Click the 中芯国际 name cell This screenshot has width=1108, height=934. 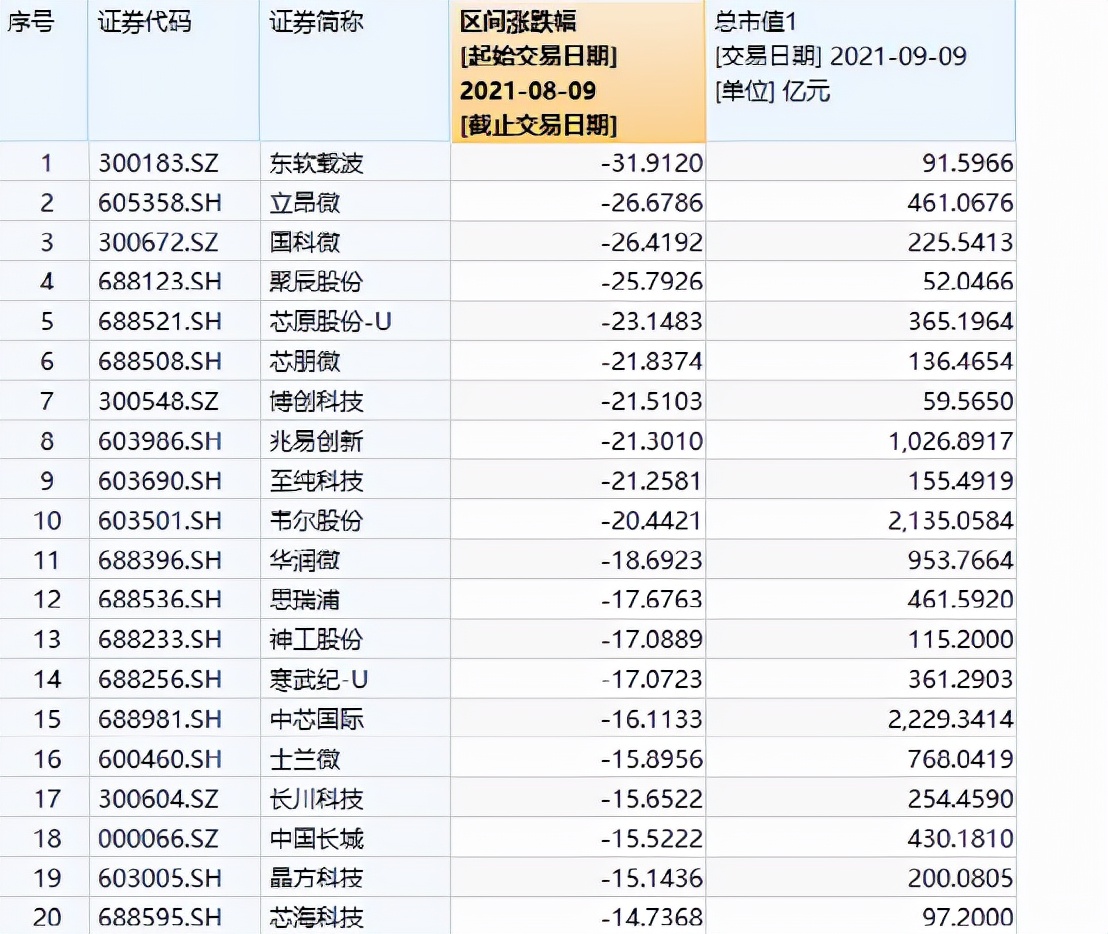[316, 719]
